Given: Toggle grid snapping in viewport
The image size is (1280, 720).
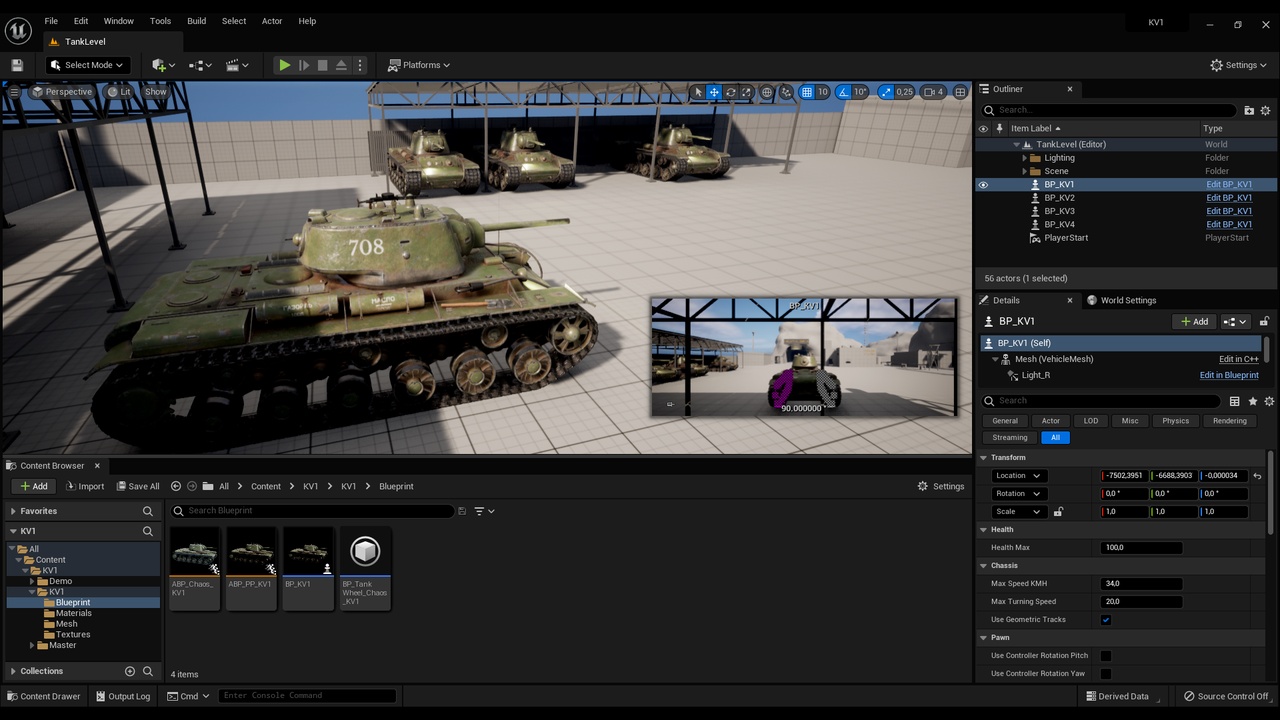Looking at the screenshot, I should pyautogui.click(x=807, y=92).
